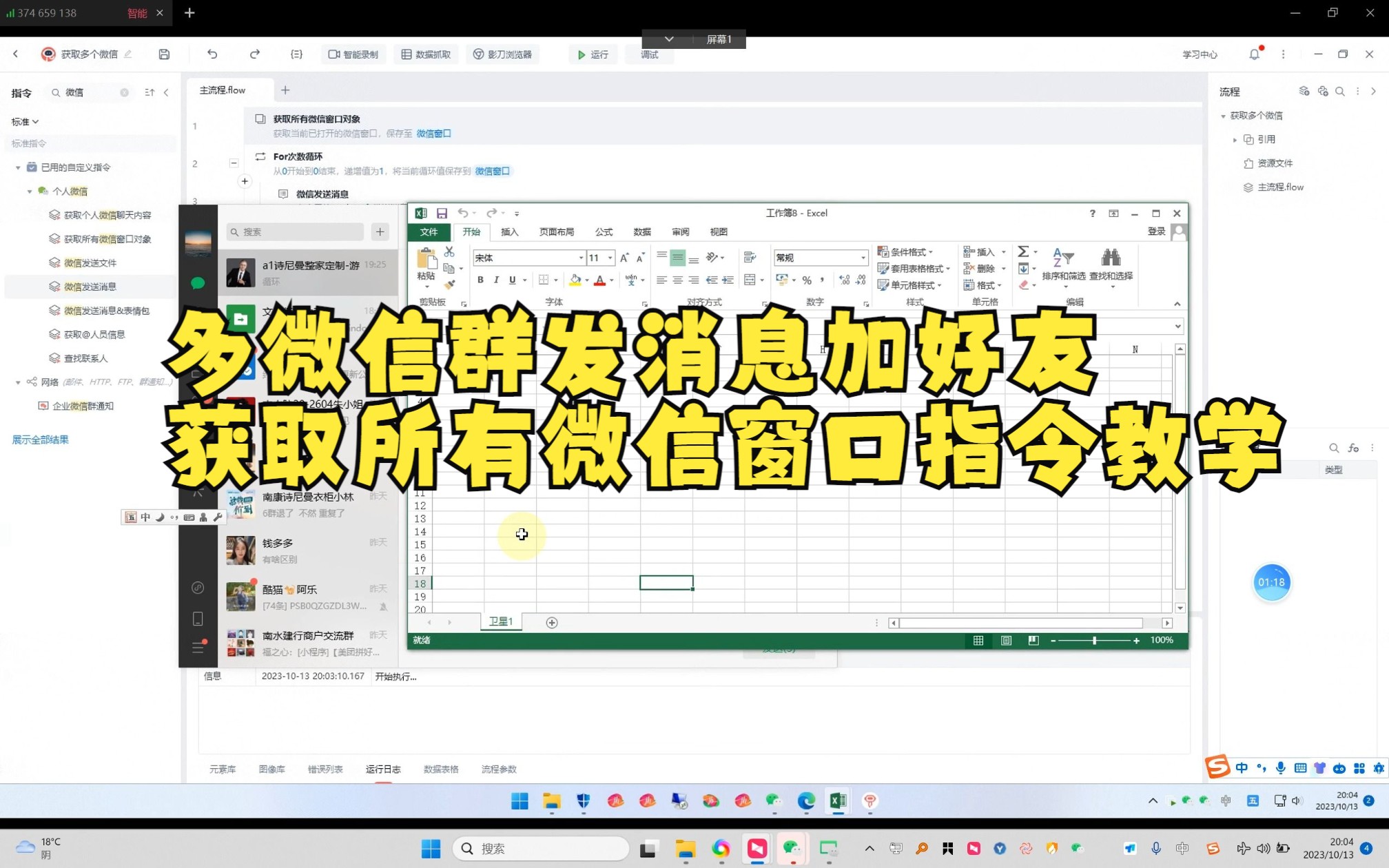Click the 运行日志 tab at bottom
The width and height of the screenshot is (1389, 868).
[383, 768]
